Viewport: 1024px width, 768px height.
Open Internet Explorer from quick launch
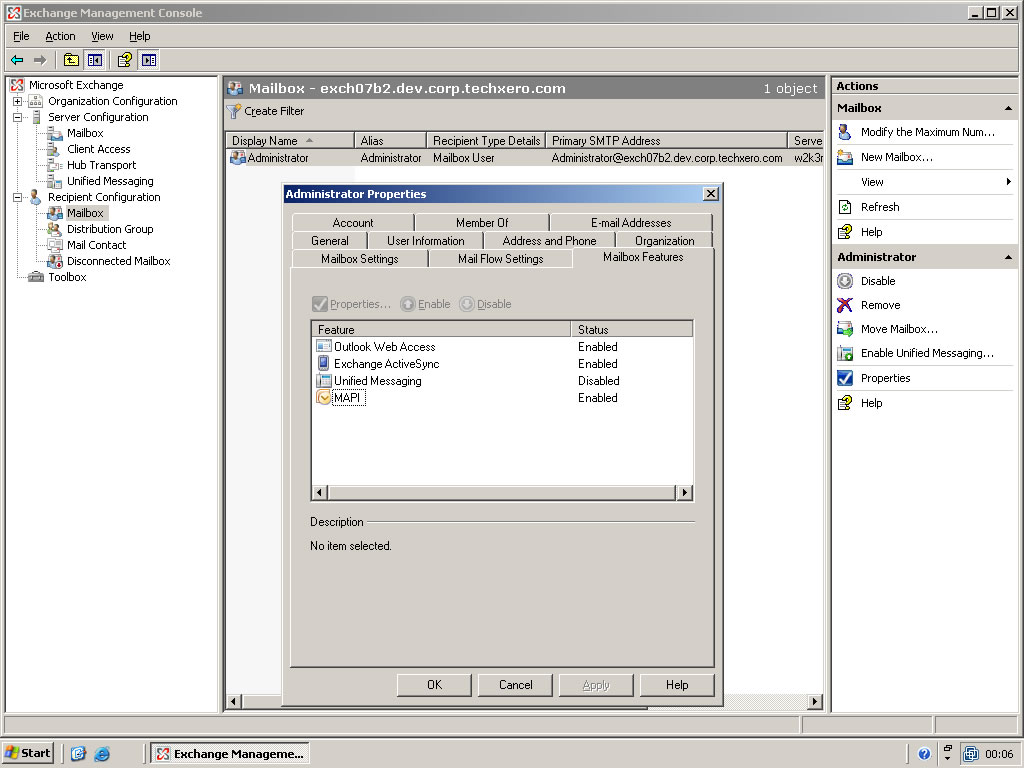point(101,753)
